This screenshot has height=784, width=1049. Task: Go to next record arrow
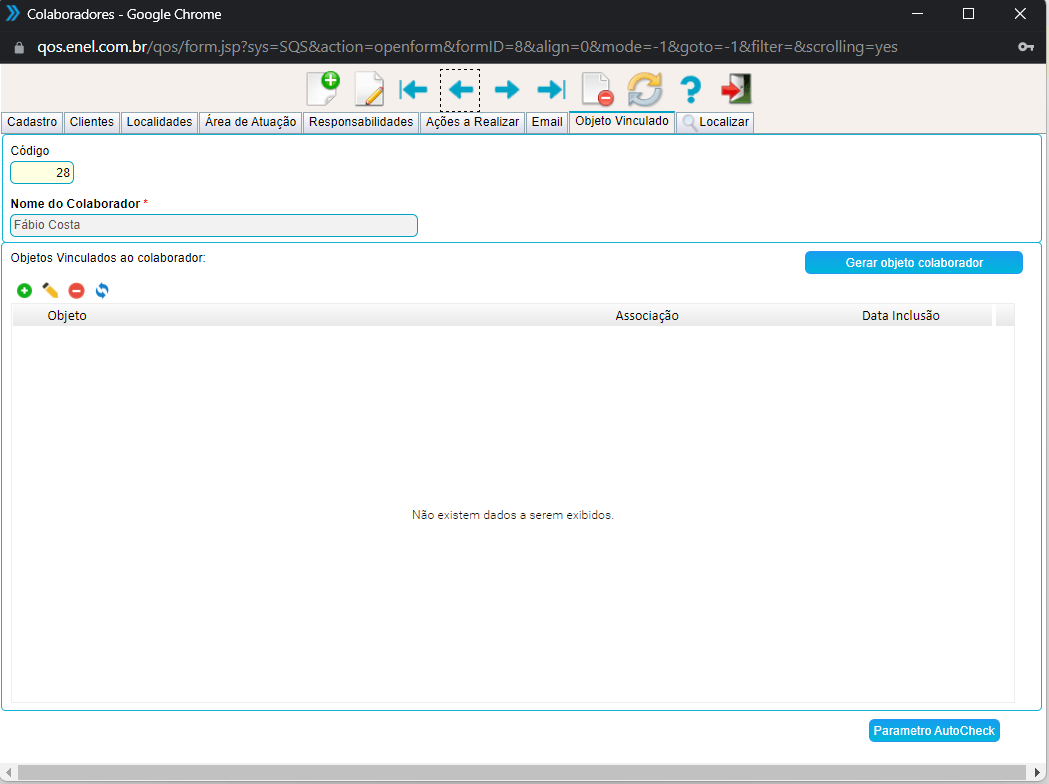coord(507,90)
